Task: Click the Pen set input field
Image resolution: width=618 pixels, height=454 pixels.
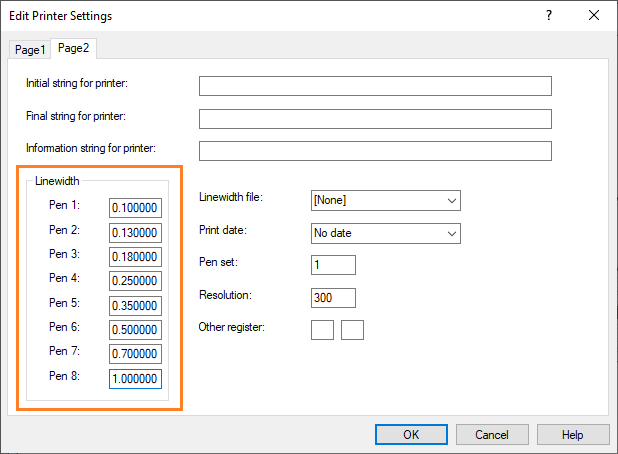Action: pos(333,265)
